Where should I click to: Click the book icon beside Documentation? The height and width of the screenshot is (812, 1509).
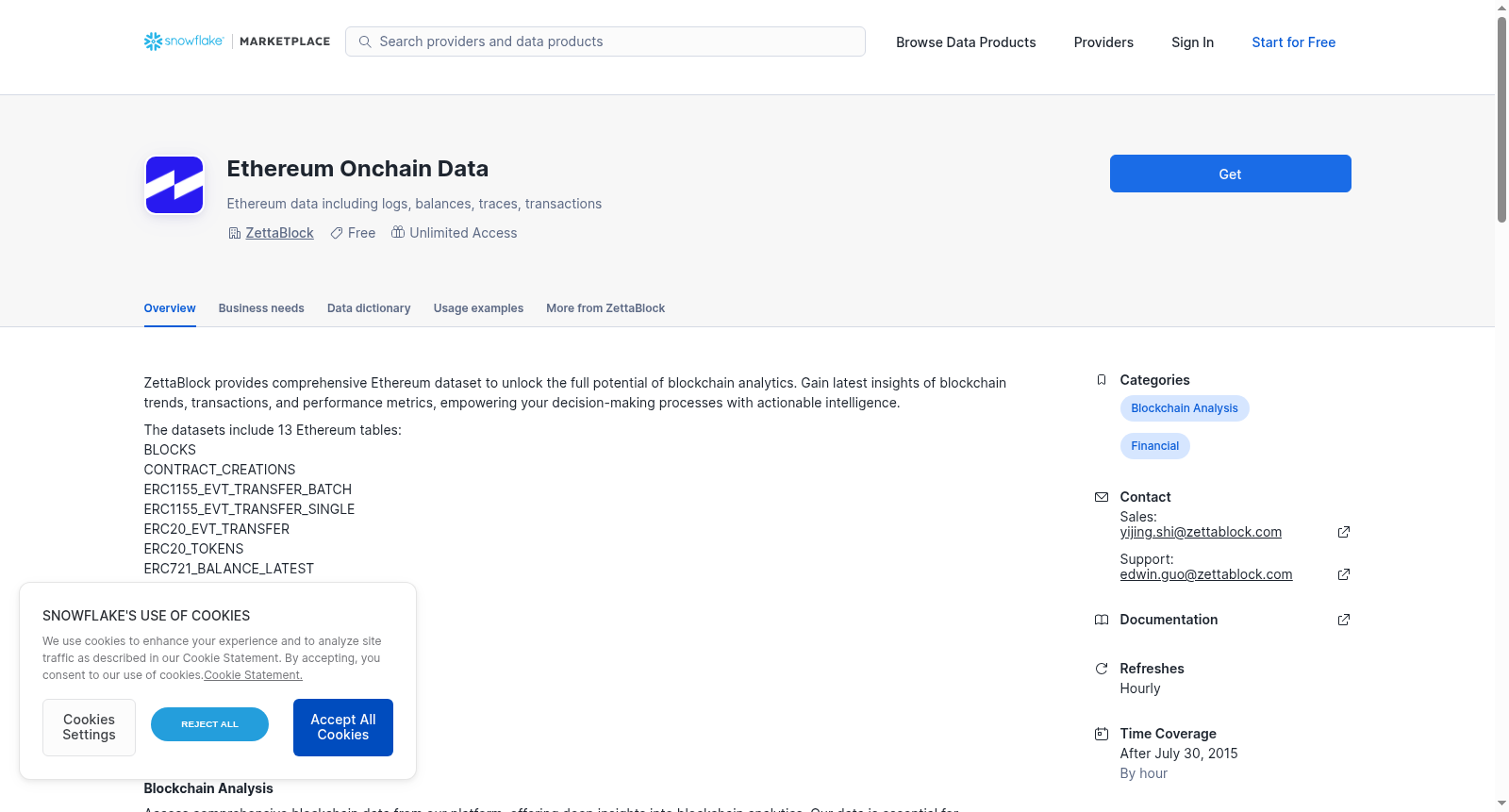coord(1102,620)
